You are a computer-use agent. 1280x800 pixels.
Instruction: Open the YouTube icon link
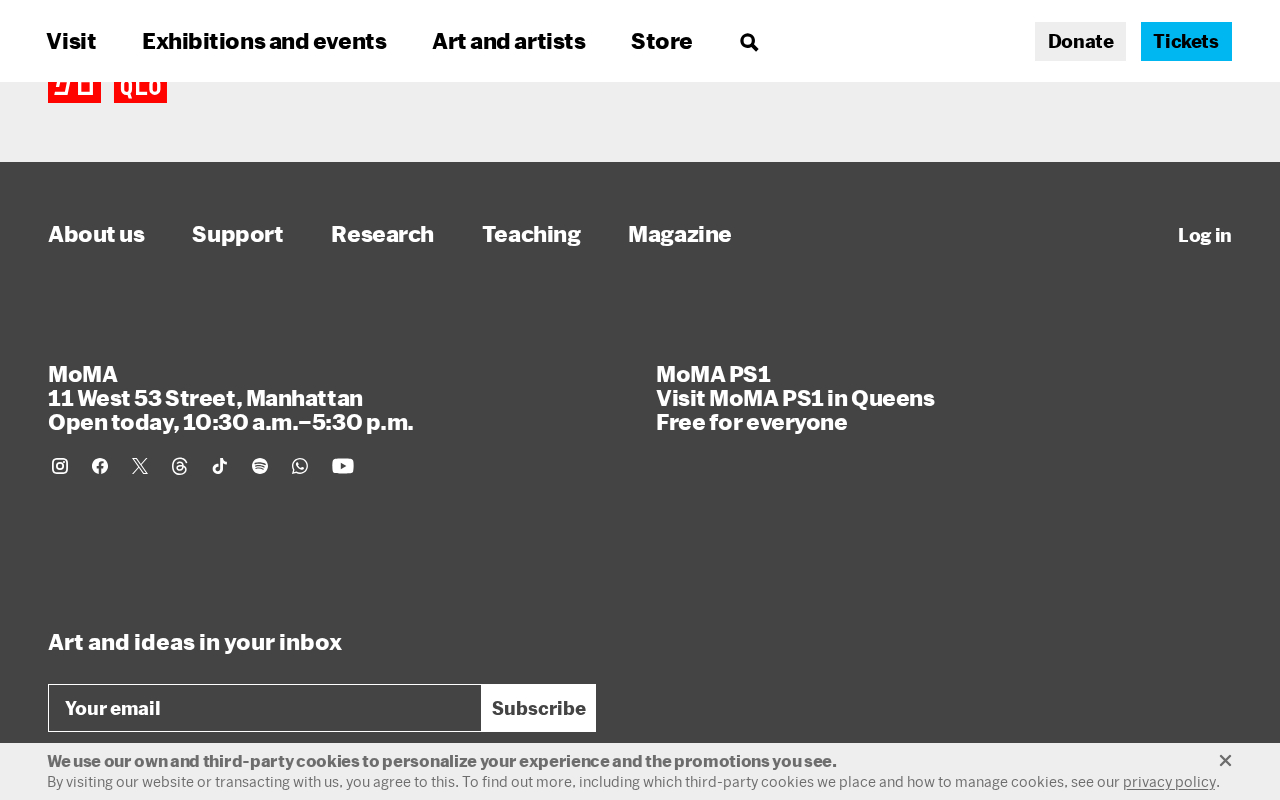(x=343, y=466)
